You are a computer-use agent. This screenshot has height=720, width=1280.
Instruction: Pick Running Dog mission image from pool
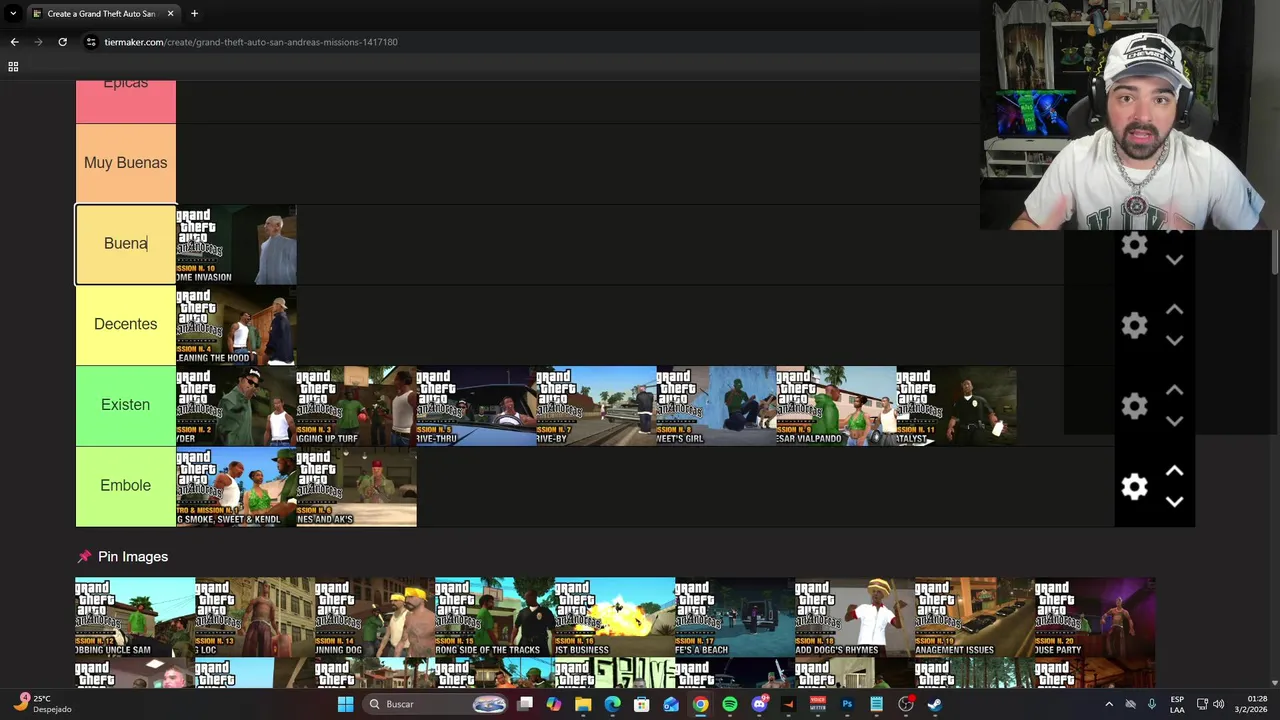click(x=375, y=617)
